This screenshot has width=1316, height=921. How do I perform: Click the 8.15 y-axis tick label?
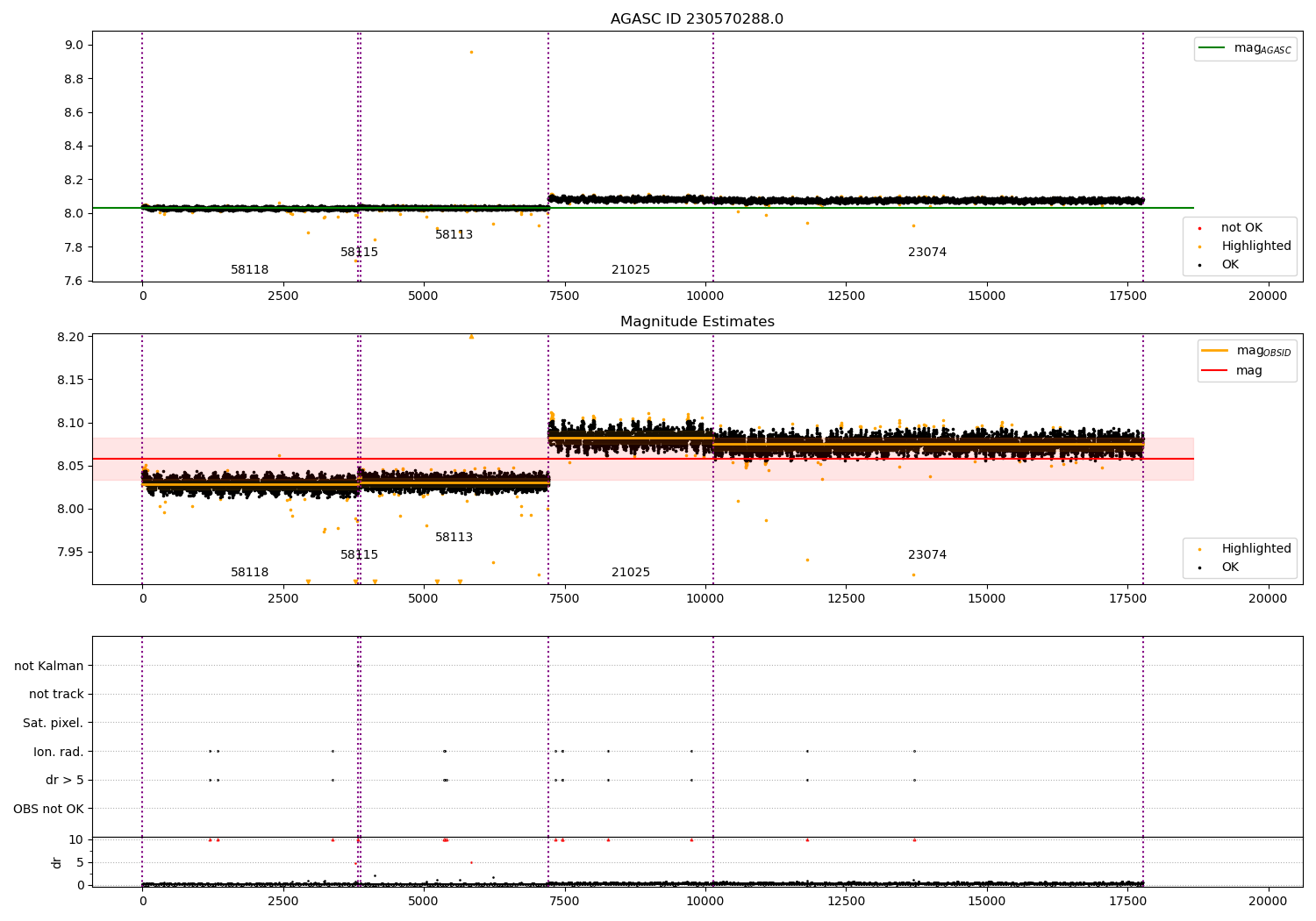(x=69, y=381)
